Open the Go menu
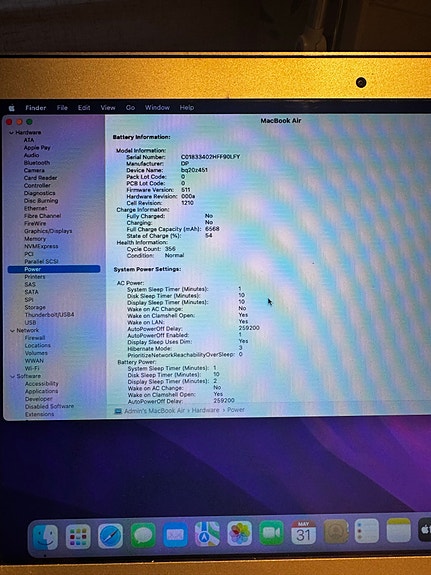Image resolution: width=431 pixels, height=575 pixels. pyautogui.click(x=130, y=107)
